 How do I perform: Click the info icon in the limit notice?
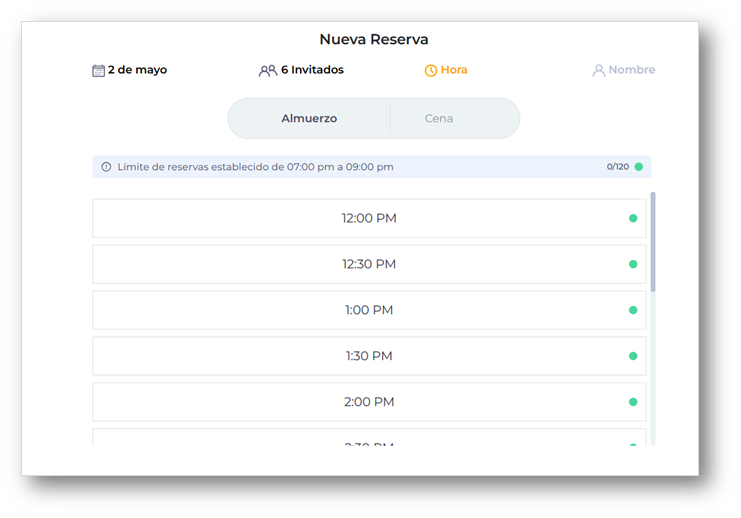pyautogui.click(x=106, y=167)
